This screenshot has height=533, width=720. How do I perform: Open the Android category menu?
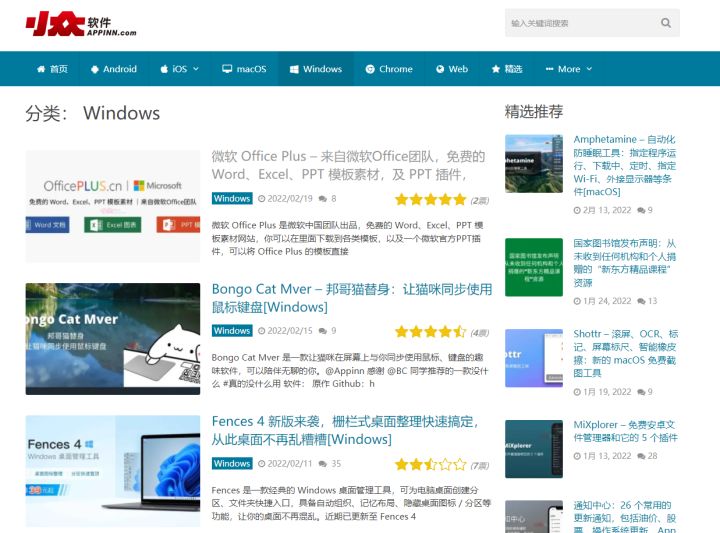click(114, 69)
